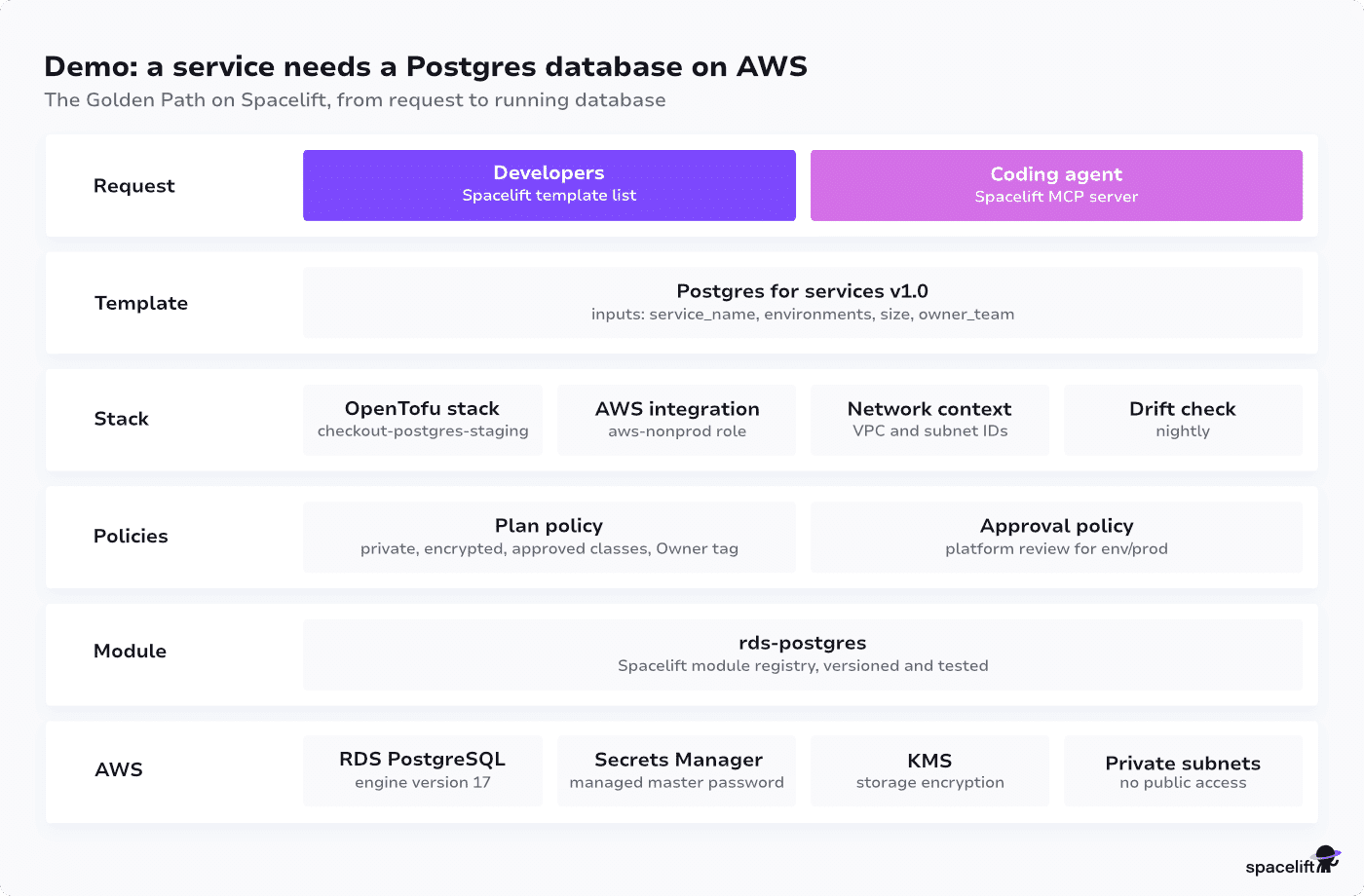Screen dimensions: 1364x896
Task: Click the 'Spacelift MCP server' text
Action: (1056, 197)
